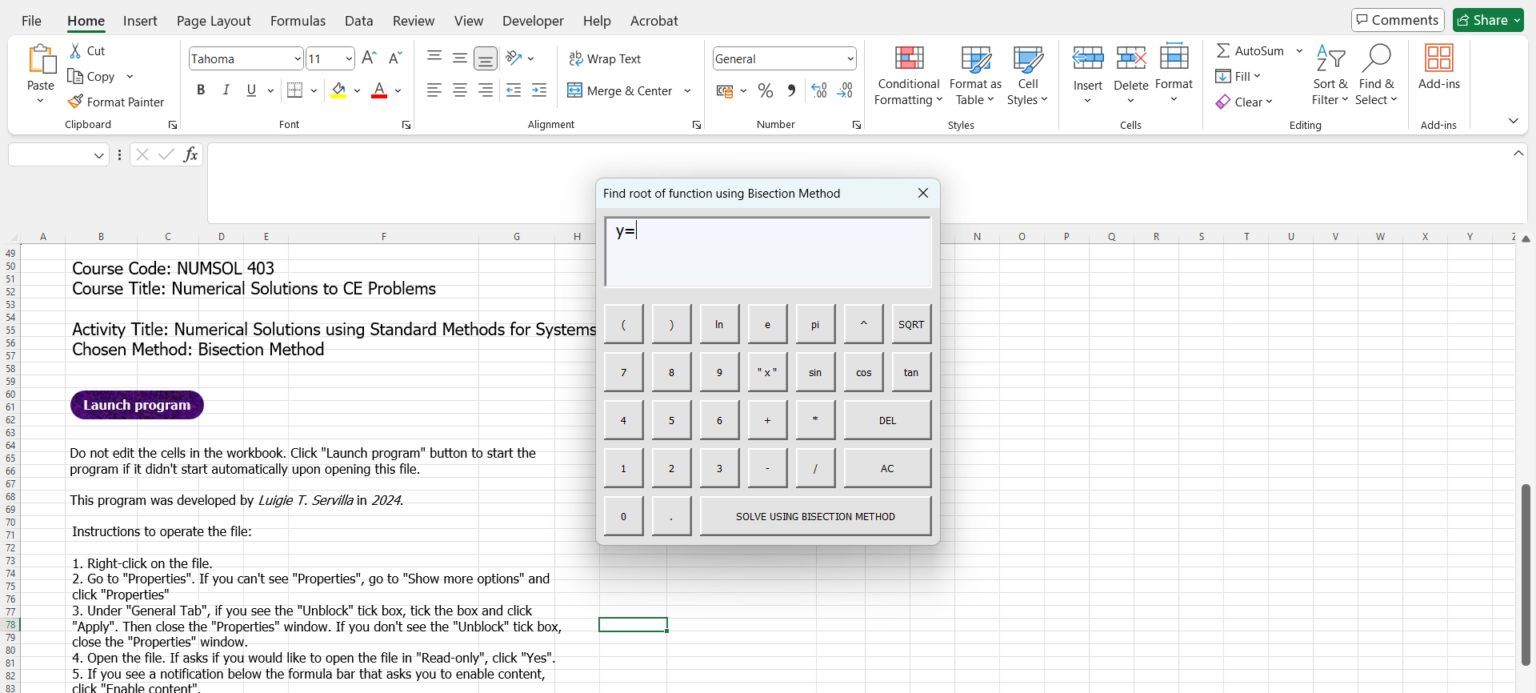Open Conditional Formatting
Image resolution: width=1536 pixels, height=693 pixels.
coord(908,75)
